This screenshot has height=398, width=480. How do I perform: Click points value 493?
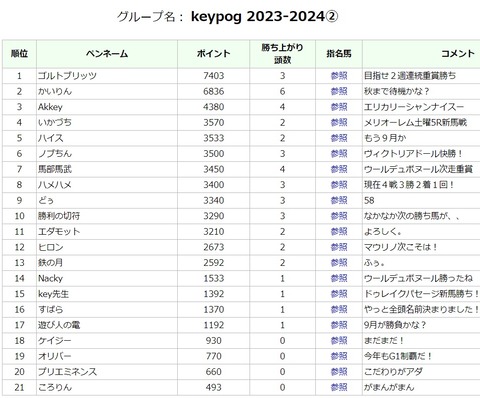(x=214, y=387)
